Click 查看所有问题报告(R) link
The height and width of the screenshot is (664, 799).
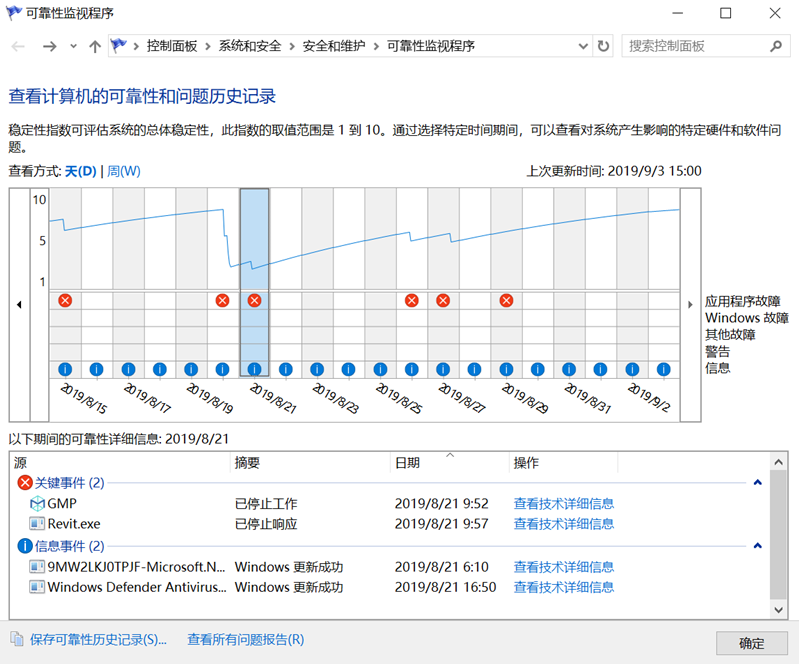point(246,640)
